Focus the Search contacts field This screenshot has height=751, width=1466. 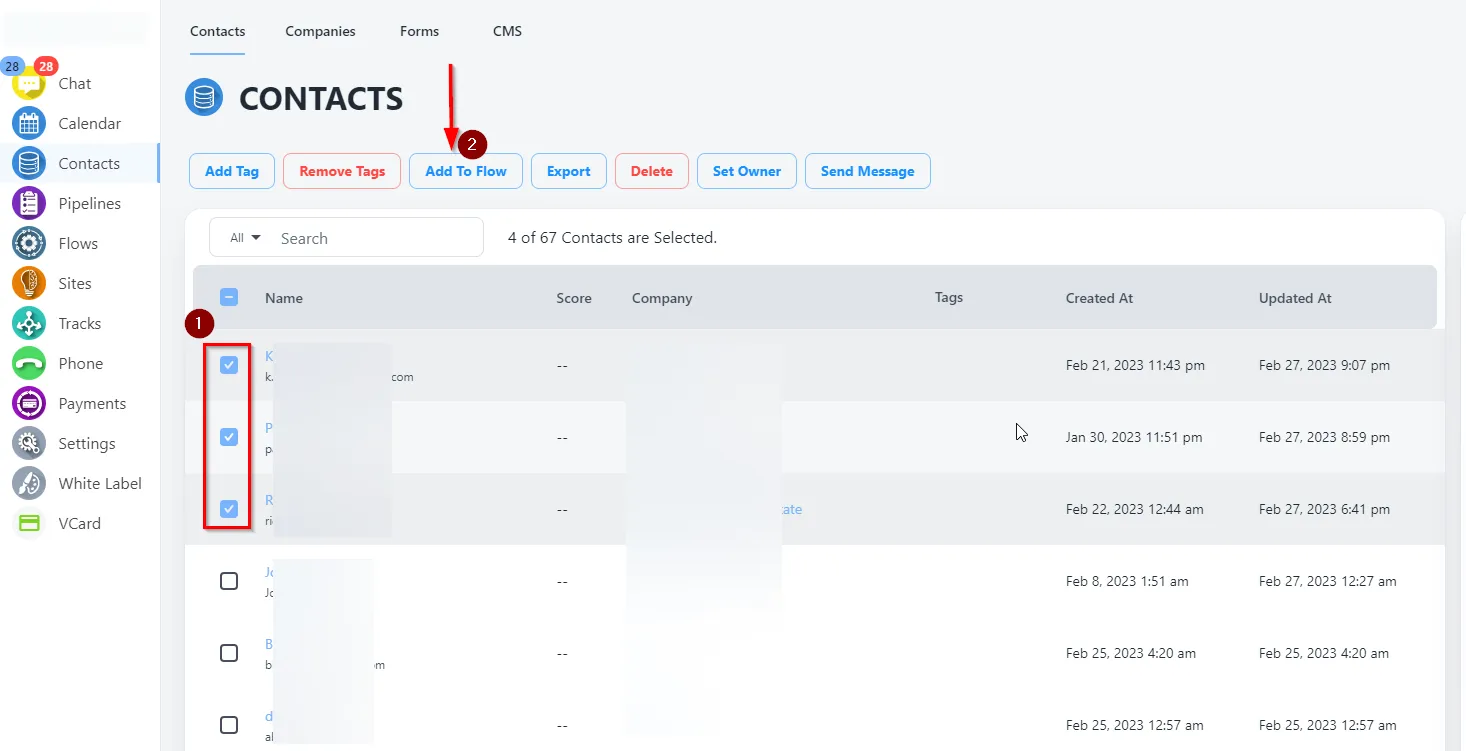378,238
